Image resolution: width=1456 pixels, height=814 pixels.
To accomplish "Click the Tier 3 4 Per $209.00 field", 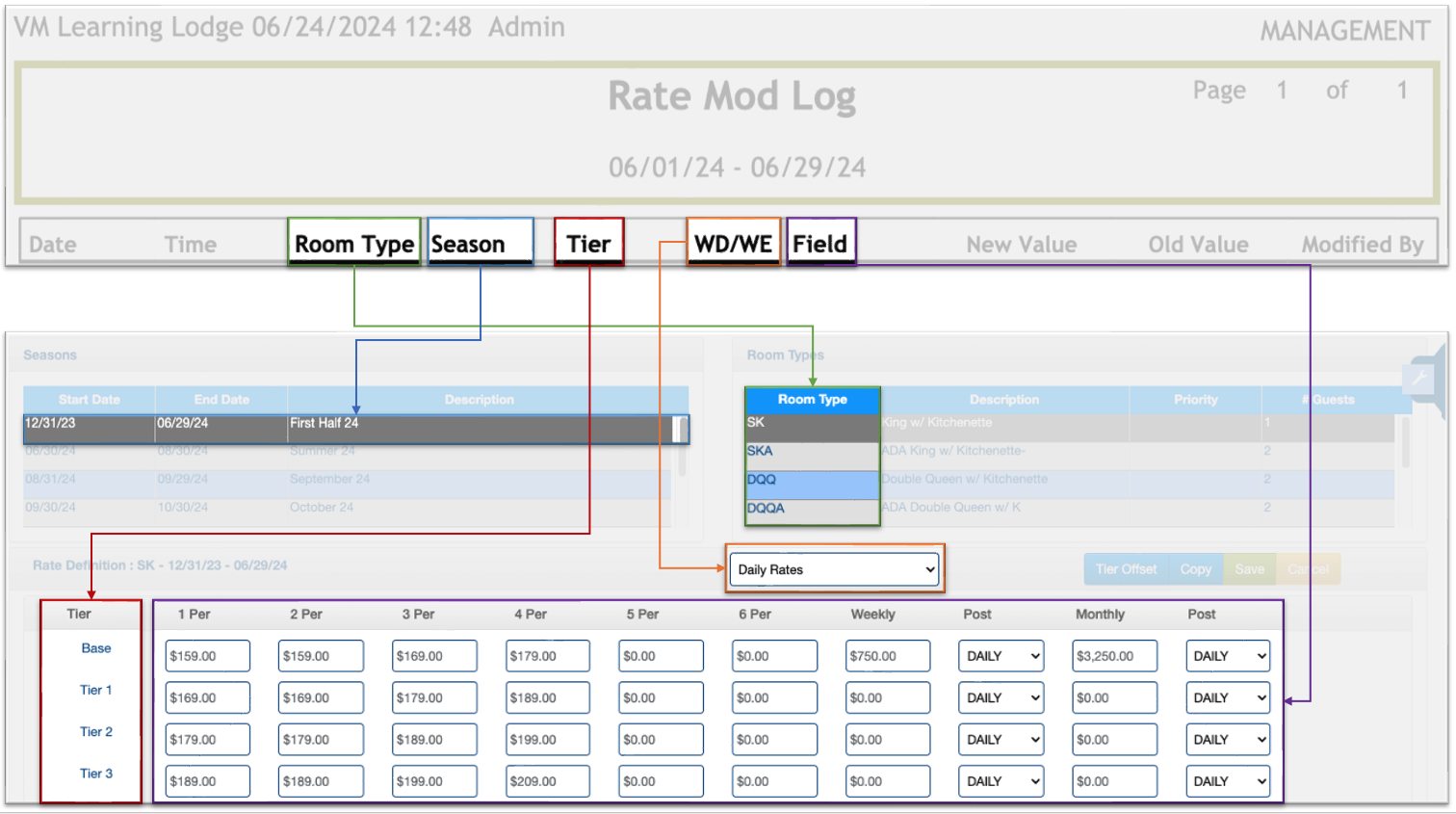I will coord(548,781).
